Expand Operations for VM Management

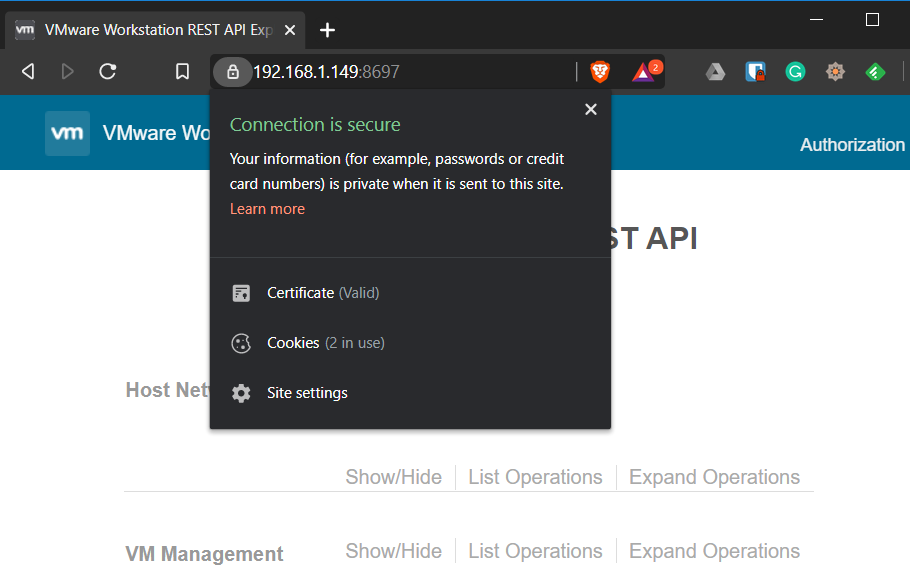(714, 551)
